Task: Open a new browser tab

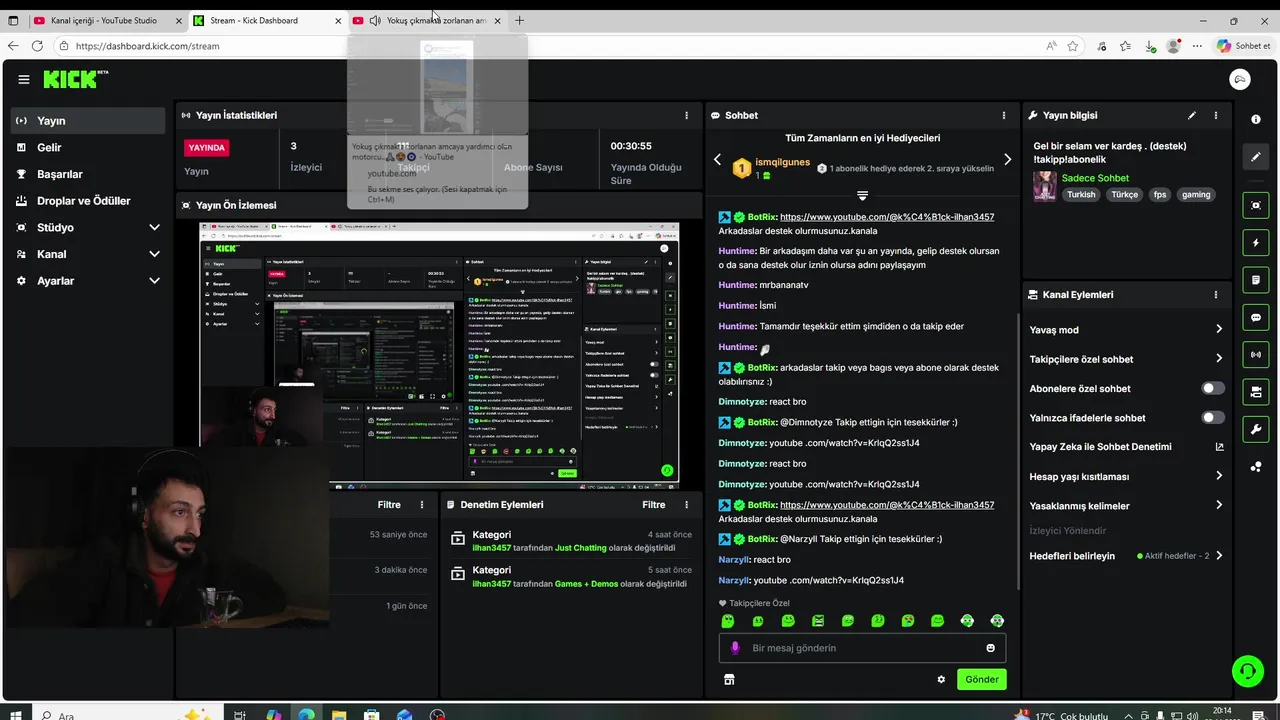Action: click(x=519, y=20)
